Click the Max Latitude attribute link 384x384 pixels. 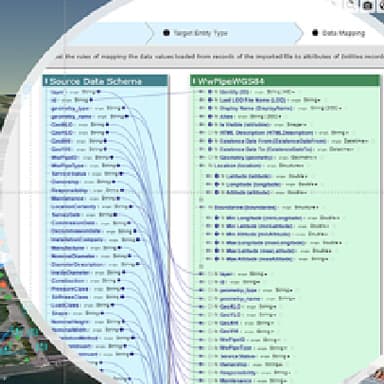tap(261, 251)
